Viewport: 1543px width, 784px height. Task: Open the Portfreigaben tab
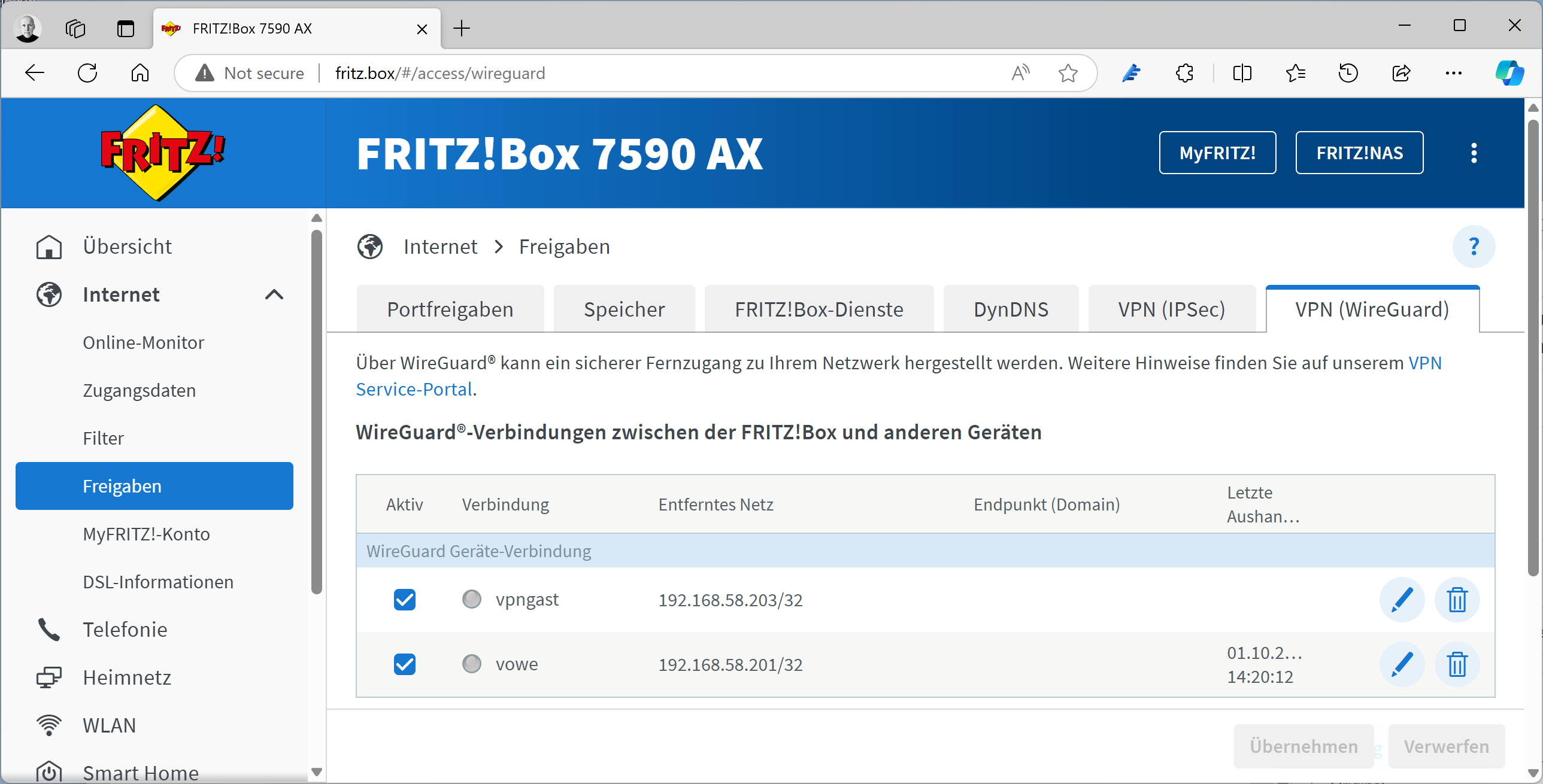(x=450, y=309)
